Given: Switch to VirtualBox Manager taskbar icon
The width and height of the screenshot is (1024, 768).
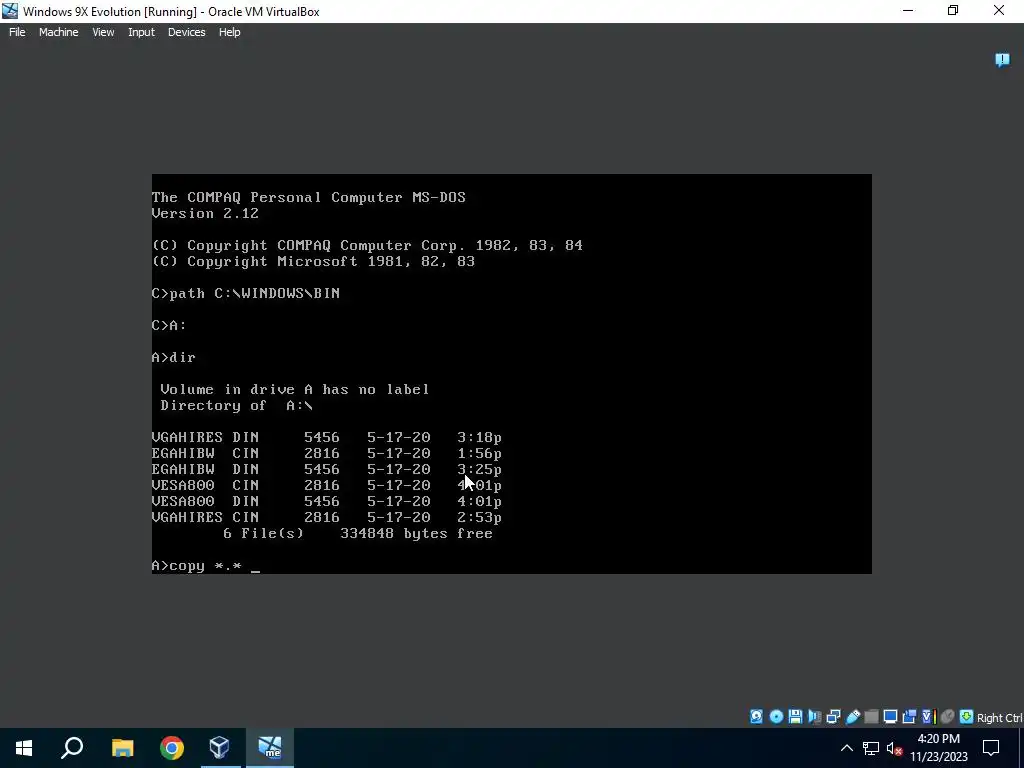Looking at the screenshot, I should click(219, 748).
